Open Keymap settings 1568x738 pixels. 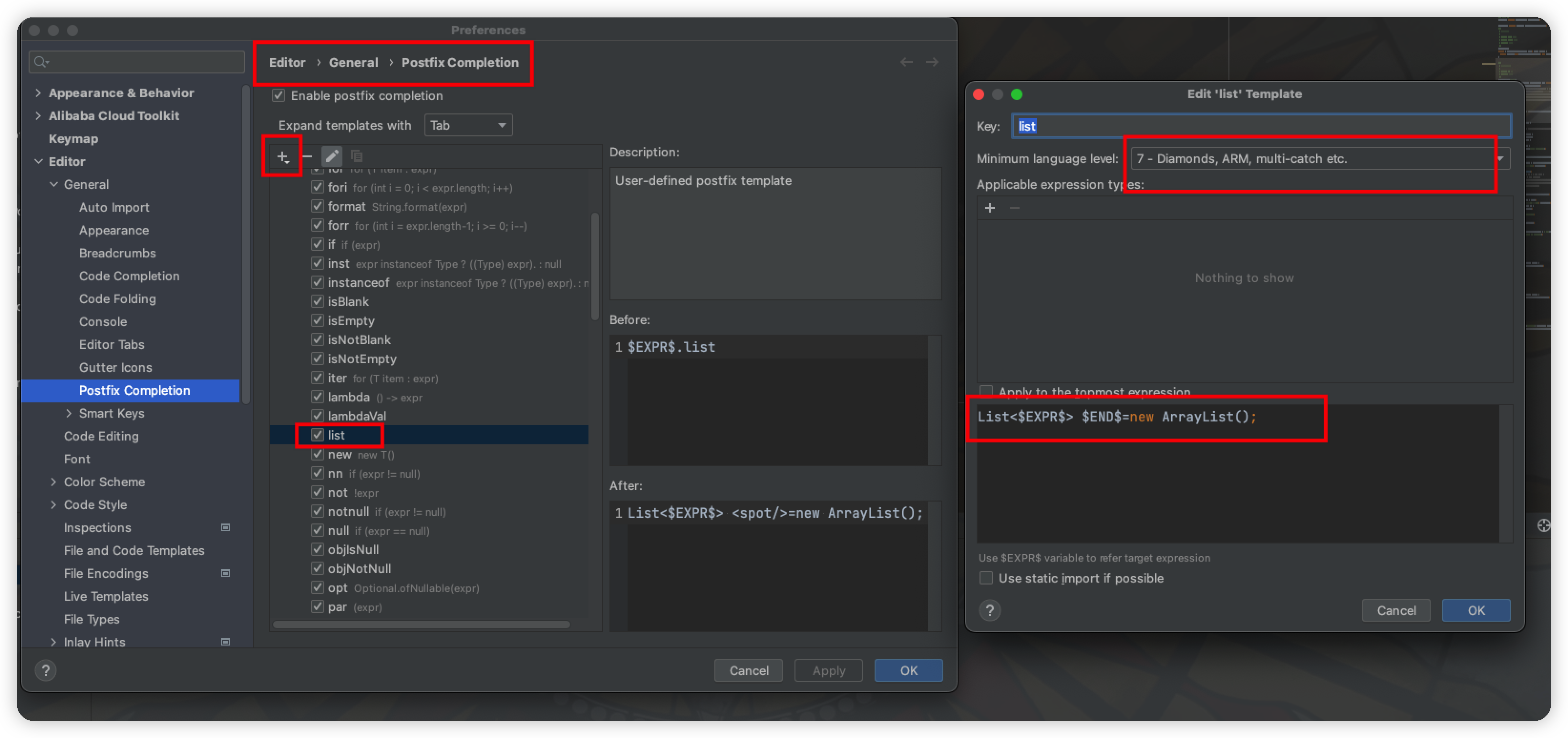73,139
